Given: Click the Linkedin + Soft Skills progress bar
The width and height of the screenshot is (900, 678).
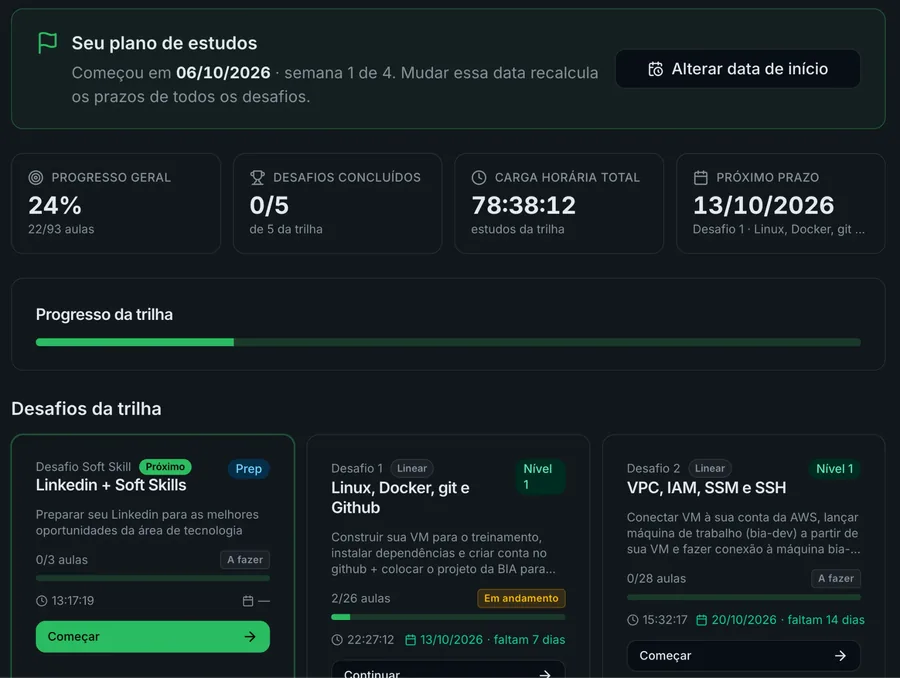Looking at the screenshot, I should (153, 578).
